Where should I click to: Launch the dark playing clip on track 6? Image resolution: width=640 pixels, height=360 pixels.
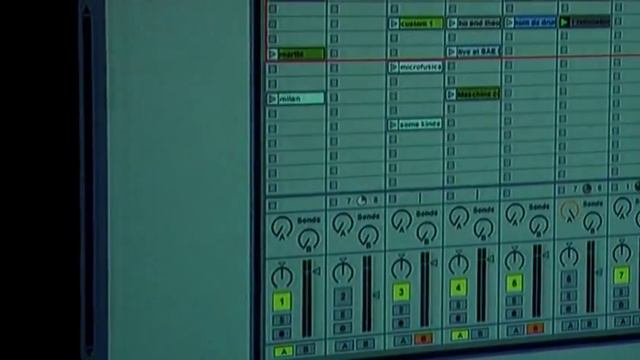pyautogui.click(x=564, y=22)
